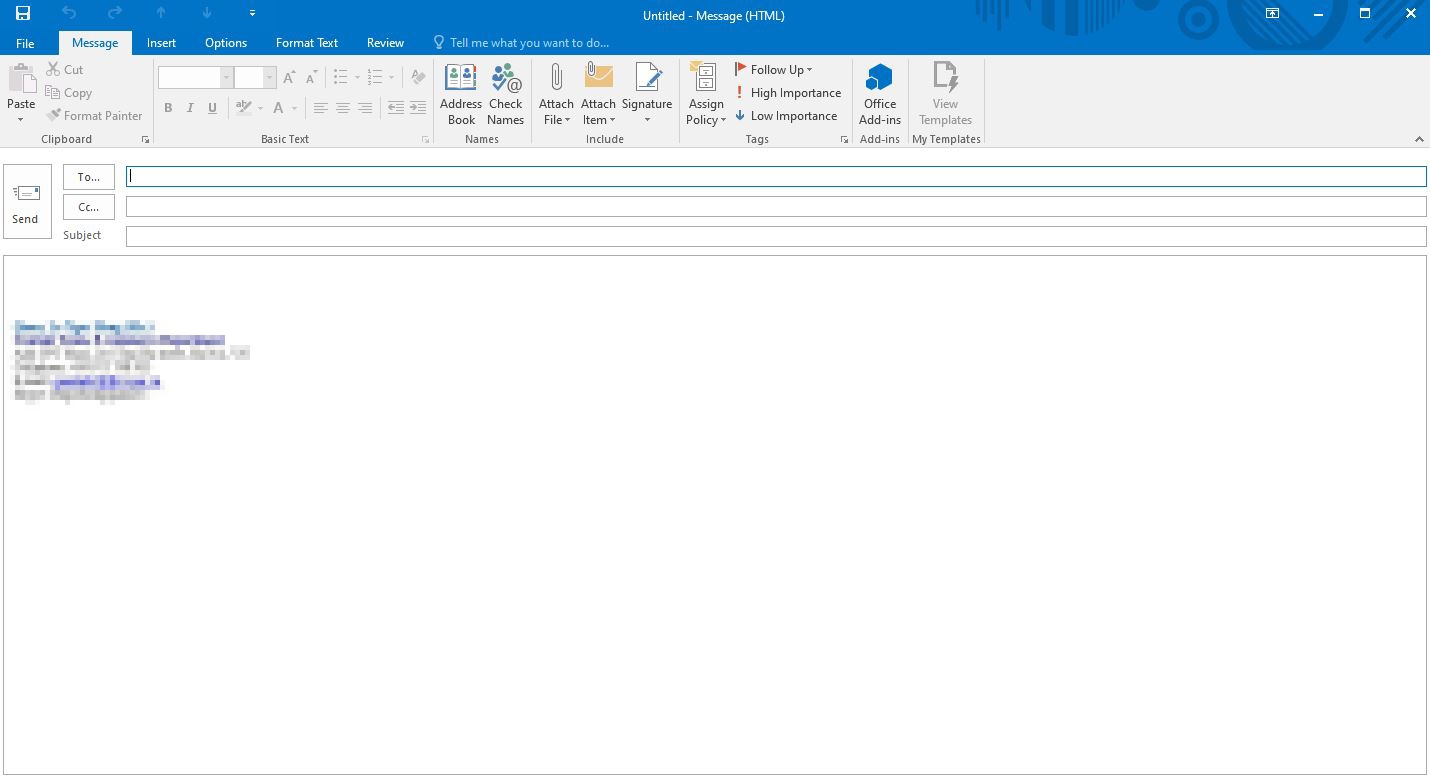Open the Tags group dialog launcher

pos(844,139)
